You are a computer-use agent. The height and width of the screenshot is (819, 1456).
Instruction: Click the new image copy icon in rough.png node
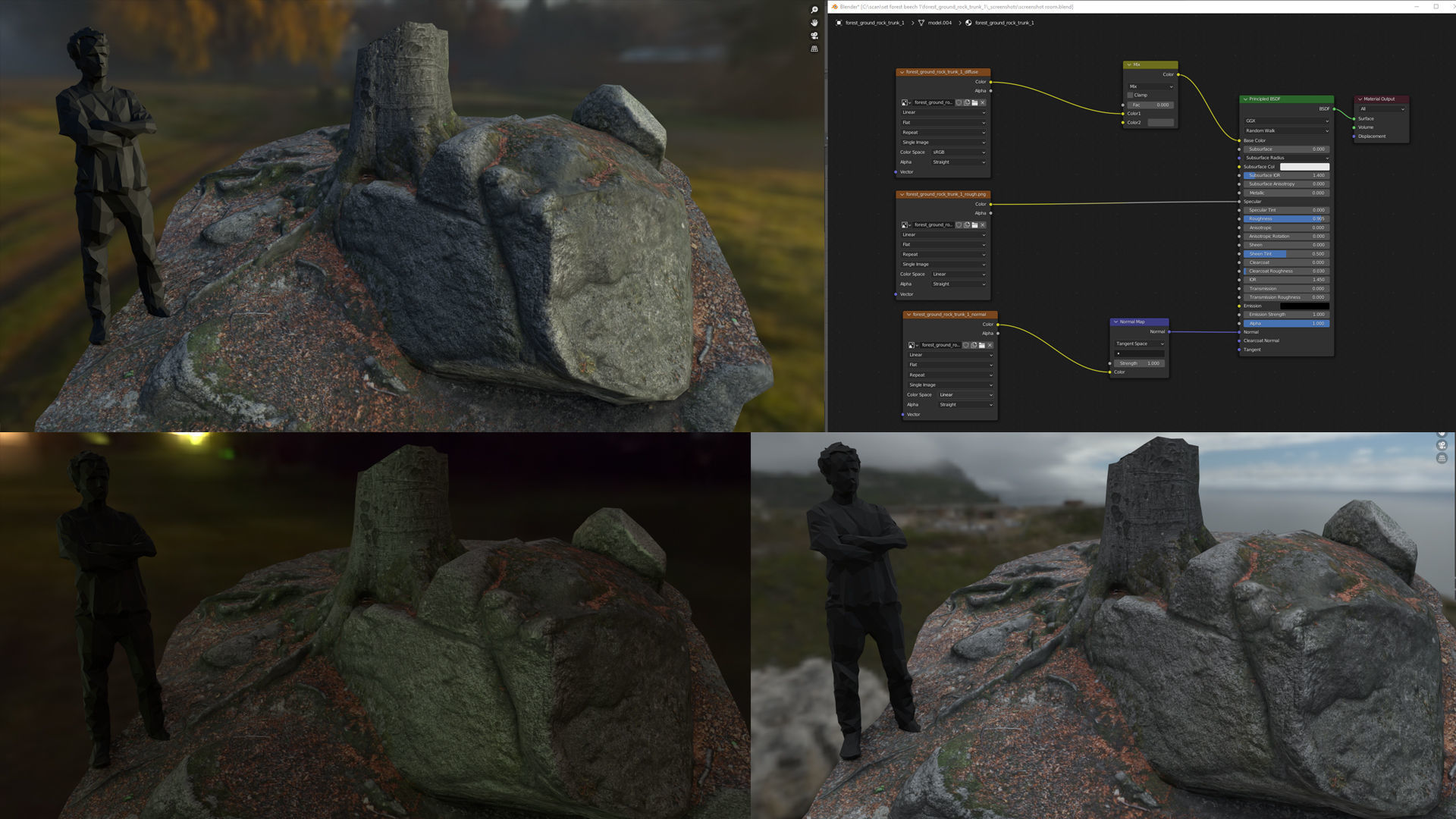point(967,224)
